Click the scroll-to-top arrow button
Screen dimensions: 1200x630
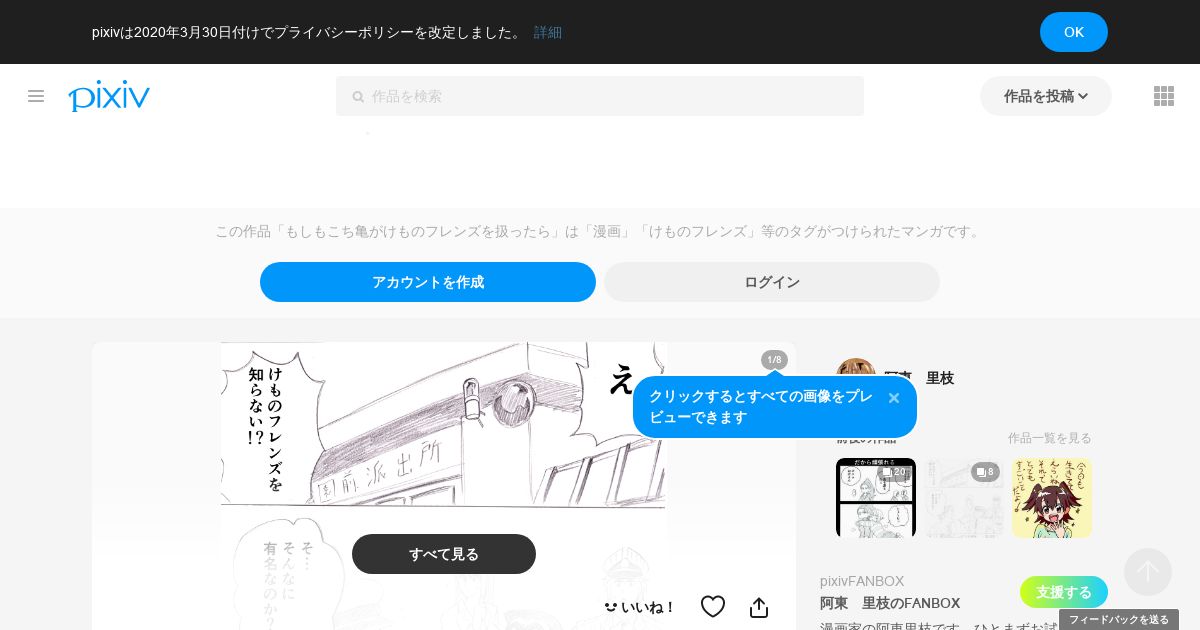[x=1148, y=572]
